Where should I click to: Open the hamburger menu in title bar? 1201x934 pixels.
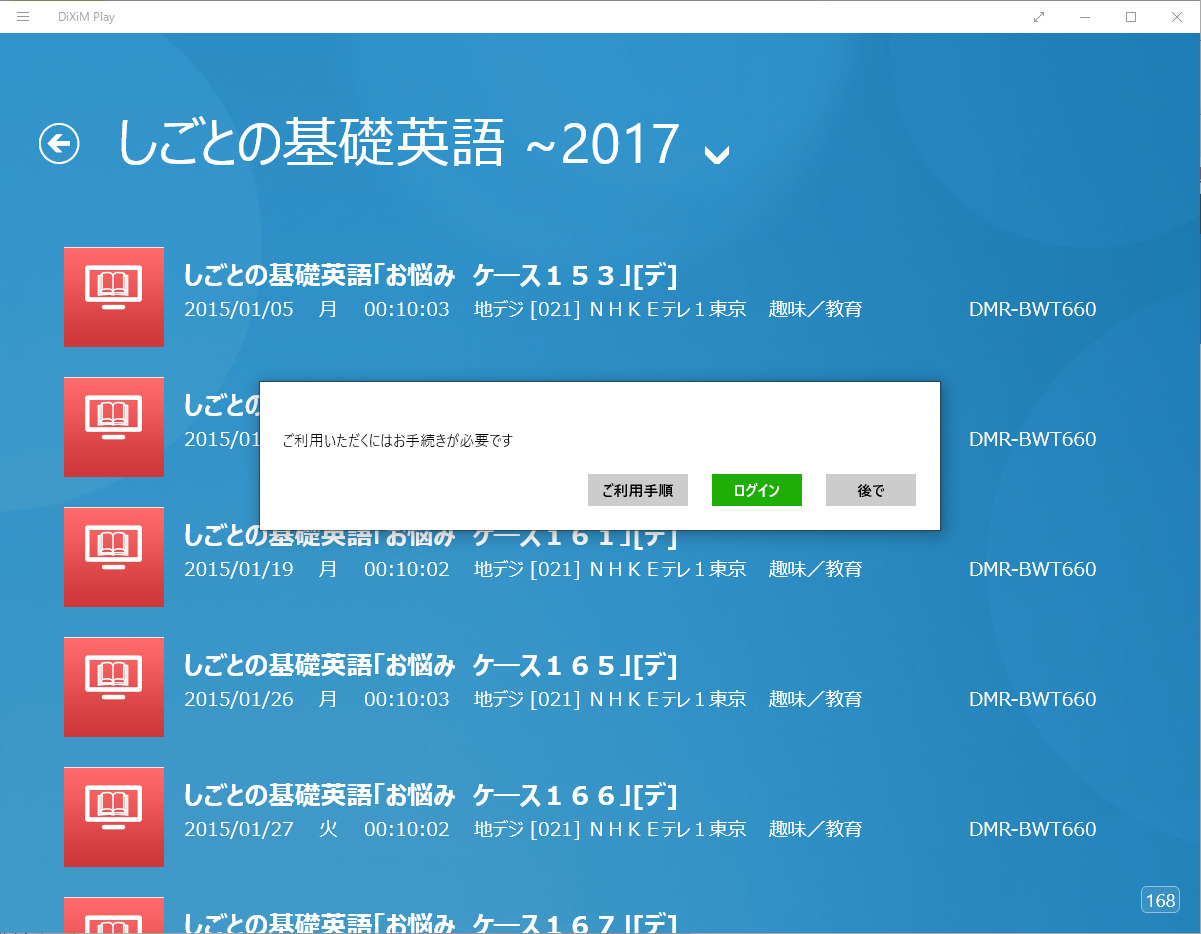23,17
